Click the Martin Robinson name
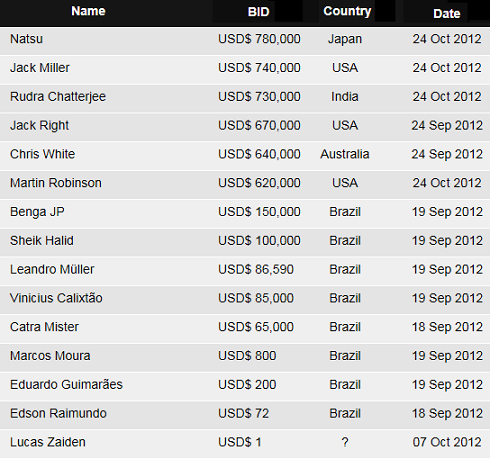Viewport: 490px width, 459px height. 56,183
